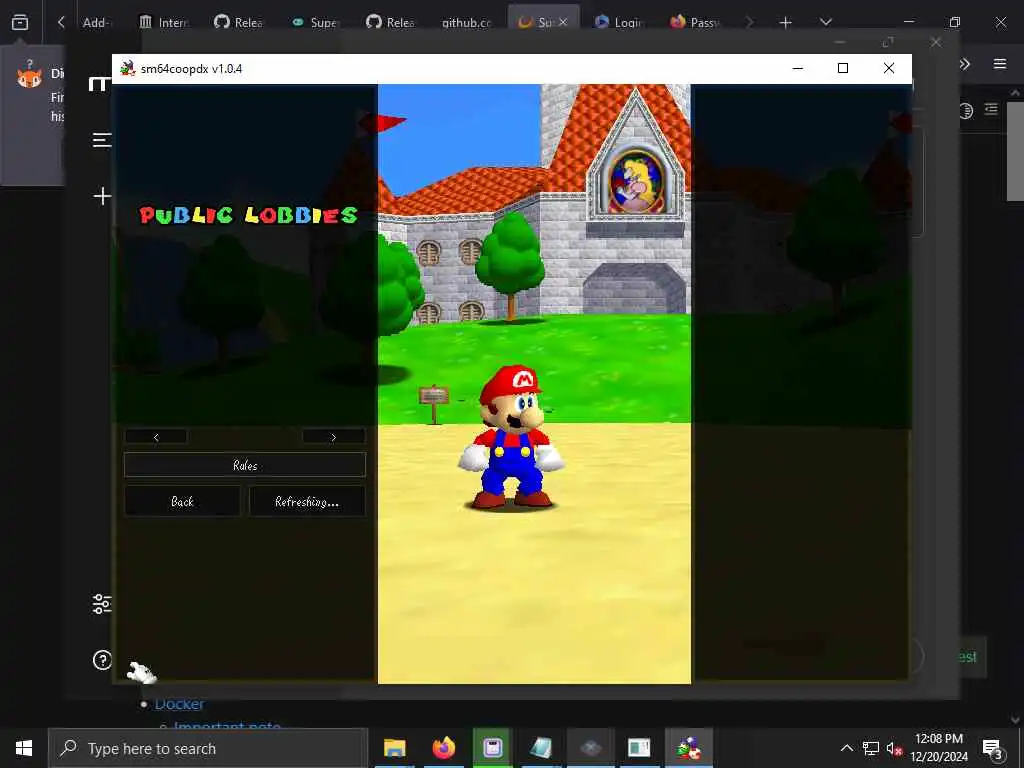Switch to the Intern browser tab
The width and height of the screenshot is (1024, 768).
163,22
